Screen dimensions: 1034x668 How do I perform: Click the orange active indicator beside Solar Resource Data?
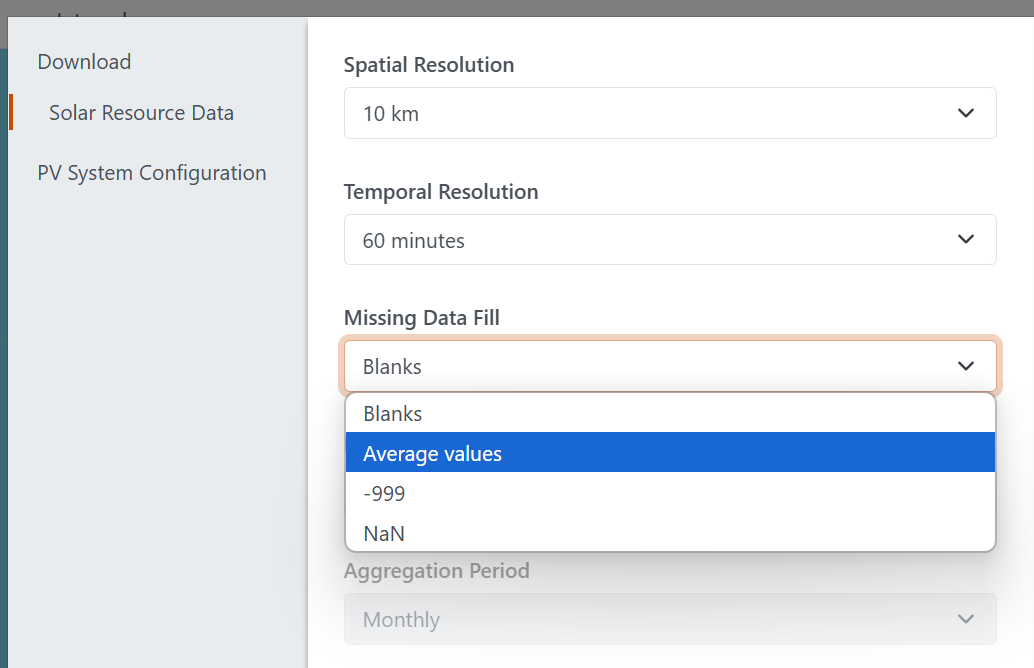click(x=11, y=112)
